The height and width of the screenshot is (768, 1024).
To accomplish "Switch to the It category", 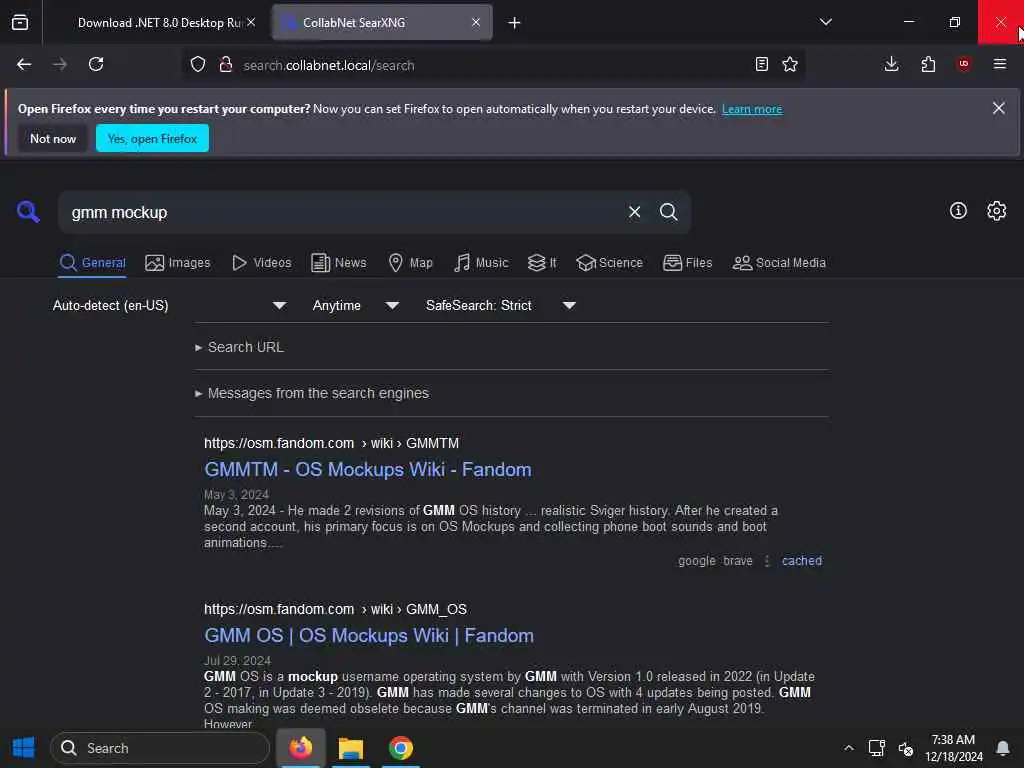I will 542,263.
